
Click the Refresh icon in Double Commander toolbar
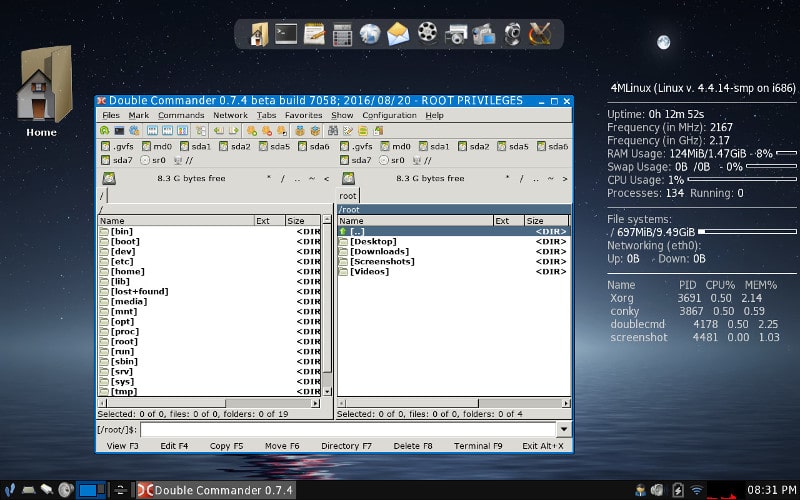coord(104,130)
